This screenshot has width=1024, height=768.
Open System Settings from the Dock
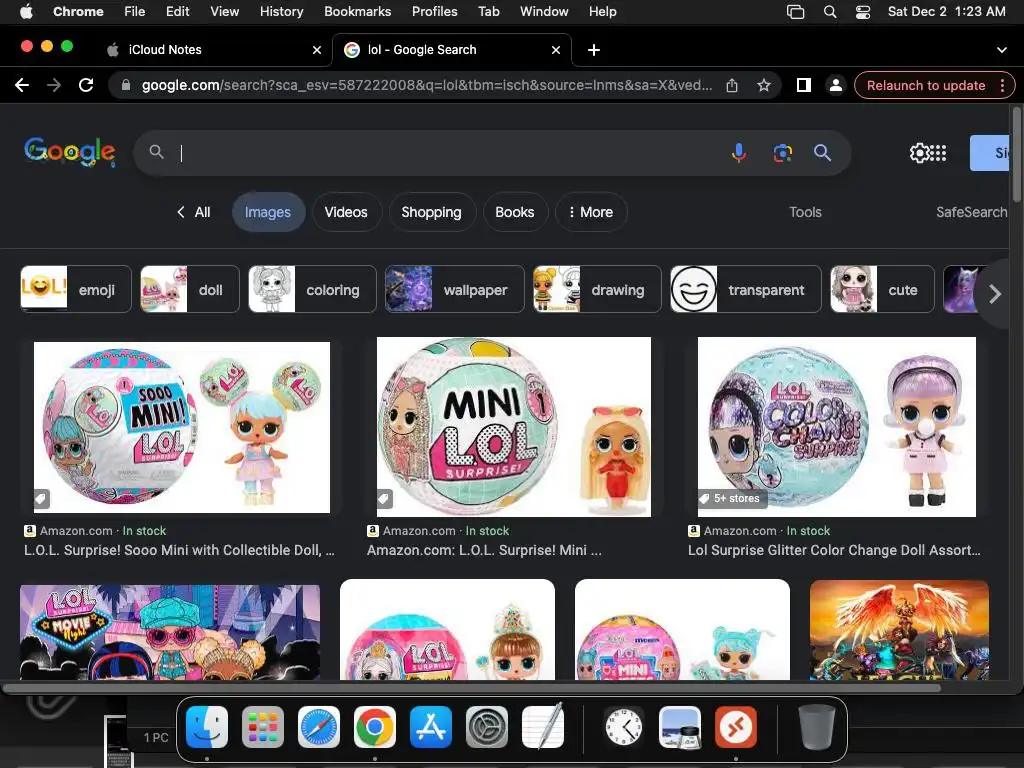point(487,727)
